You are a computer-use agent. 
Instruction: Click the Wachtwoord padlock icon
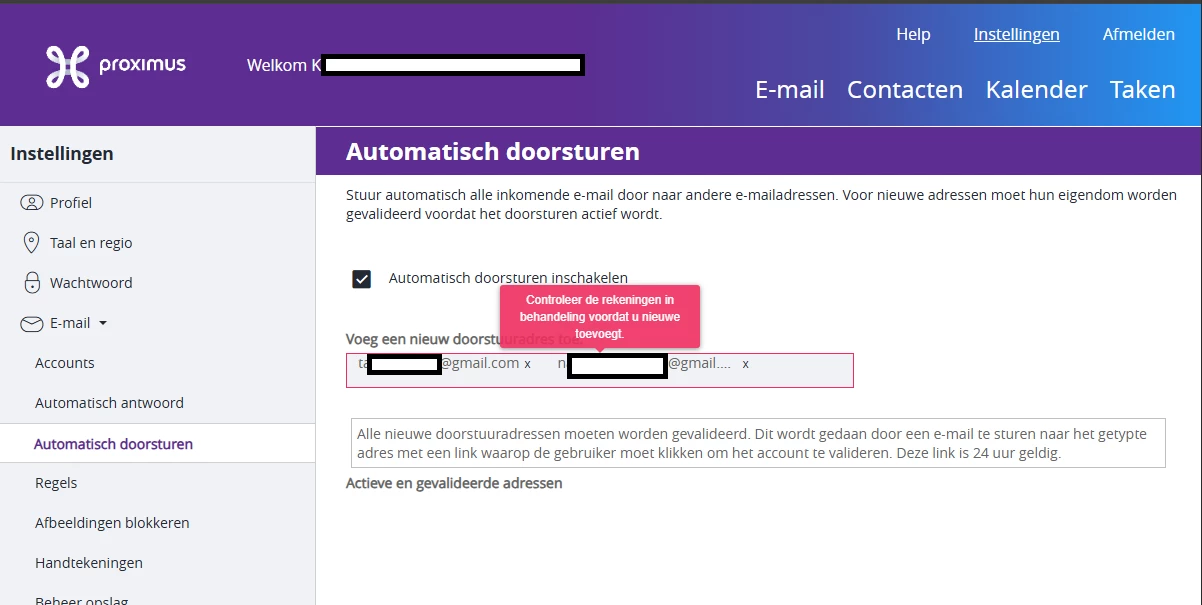point(32,283)
